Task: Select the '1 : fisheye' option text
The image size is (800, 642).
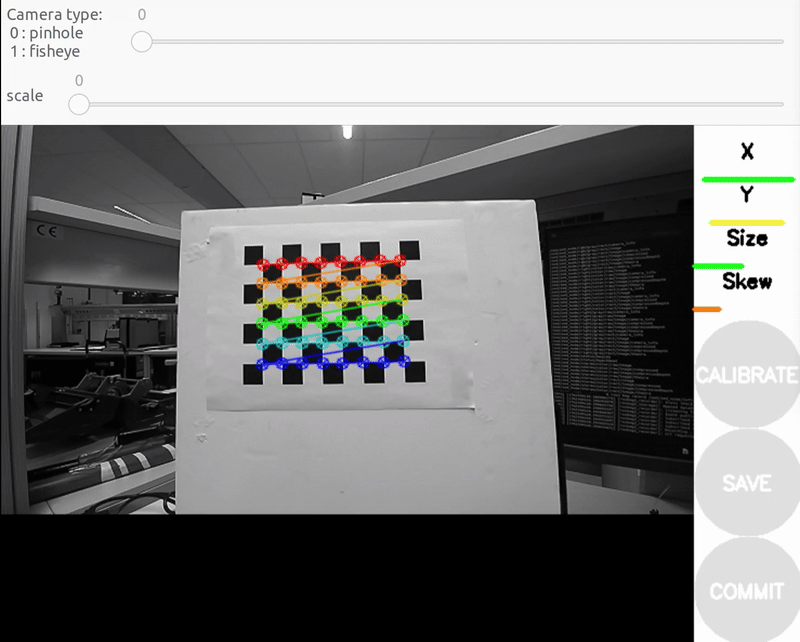Action: pyautogui.click(x=45, y=51)
